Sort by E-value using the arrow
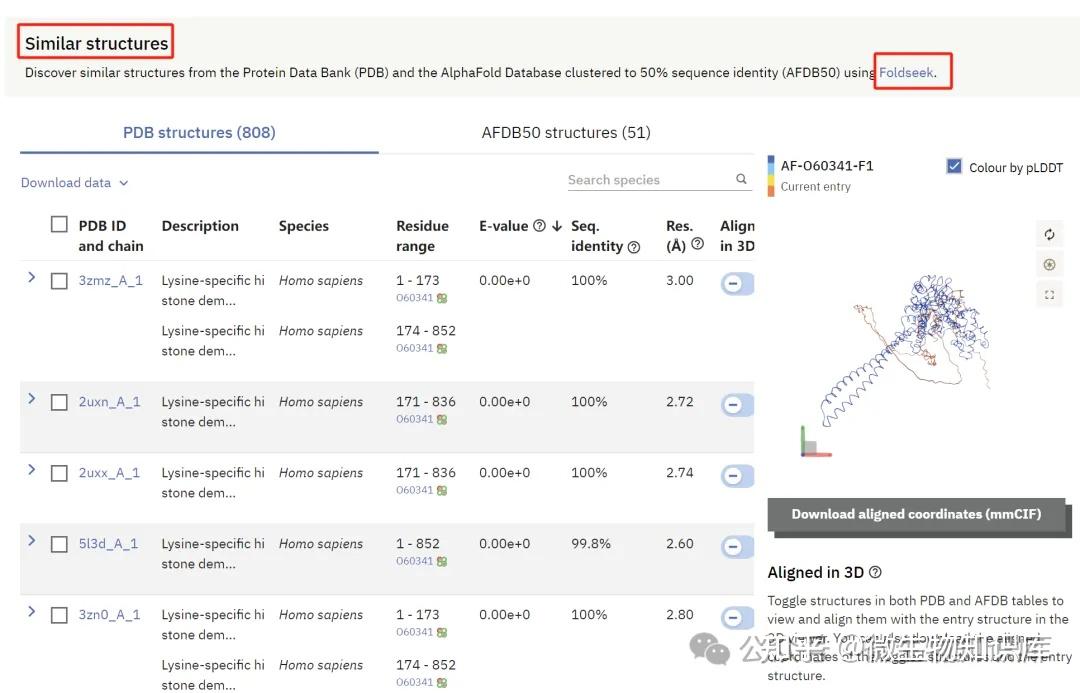The width and height of the screenshot is (1080, 693). (557, 226)
